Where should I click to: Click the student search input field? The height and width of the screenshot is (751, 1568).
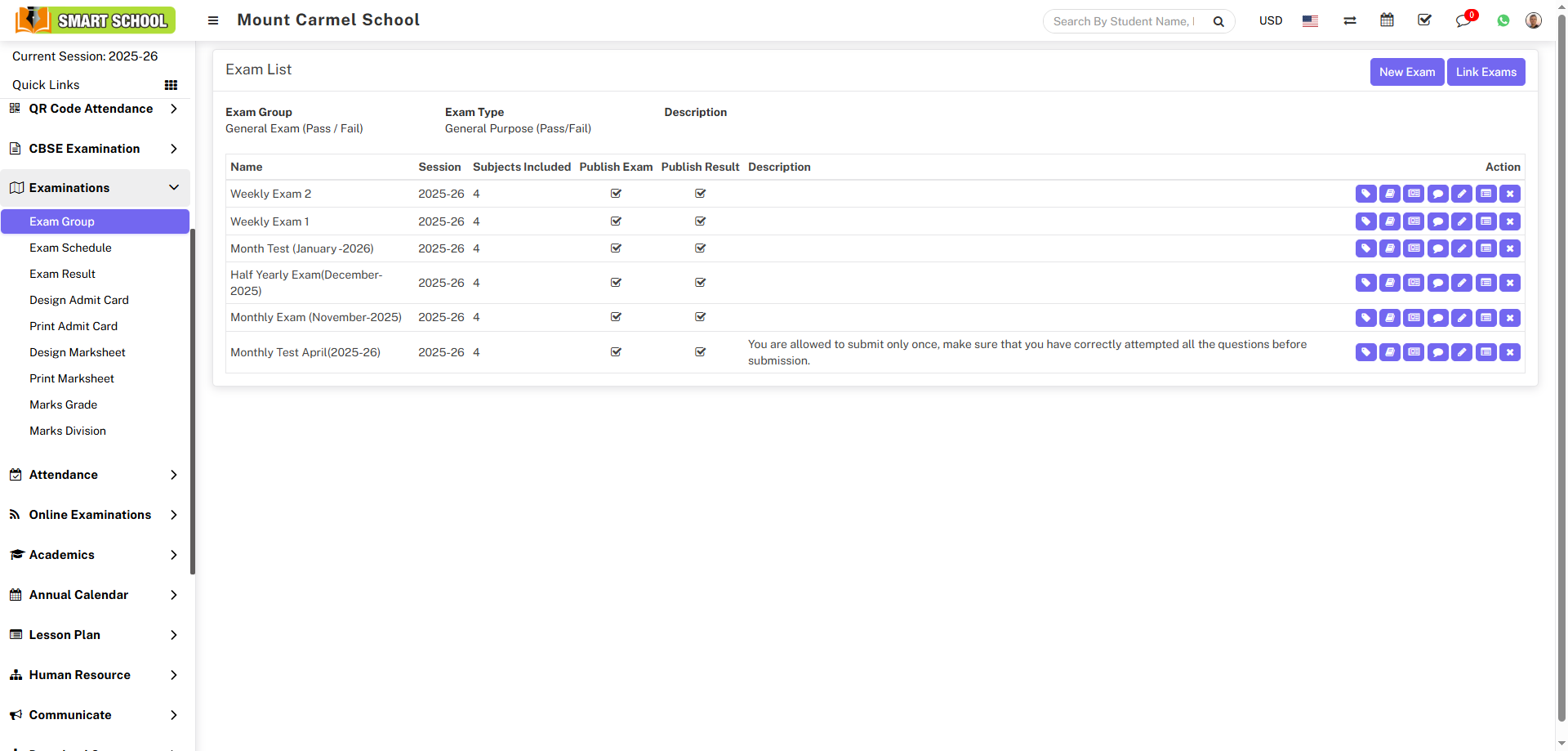(x=1125, y=21)
